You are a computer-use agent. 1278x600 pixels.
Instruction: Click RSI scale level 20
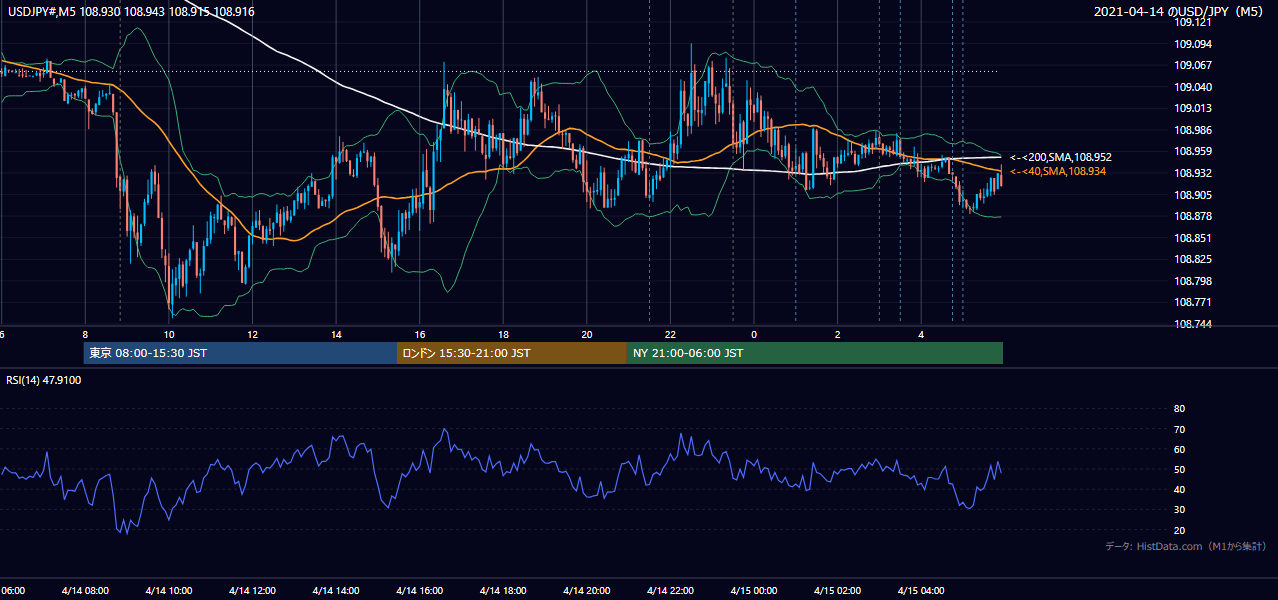pos(1179,530)
